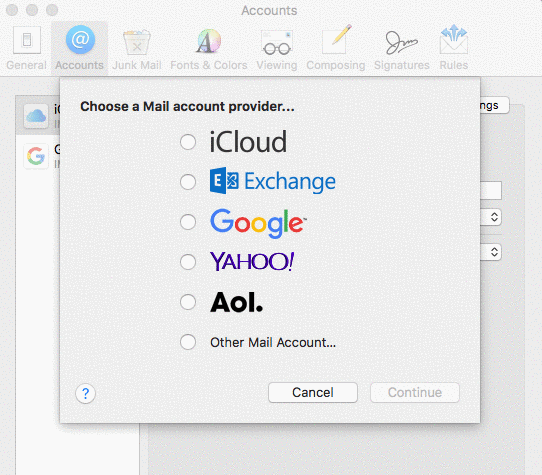Select the Aol. radio button
The image size is (542, 475).
coord(188,302)
